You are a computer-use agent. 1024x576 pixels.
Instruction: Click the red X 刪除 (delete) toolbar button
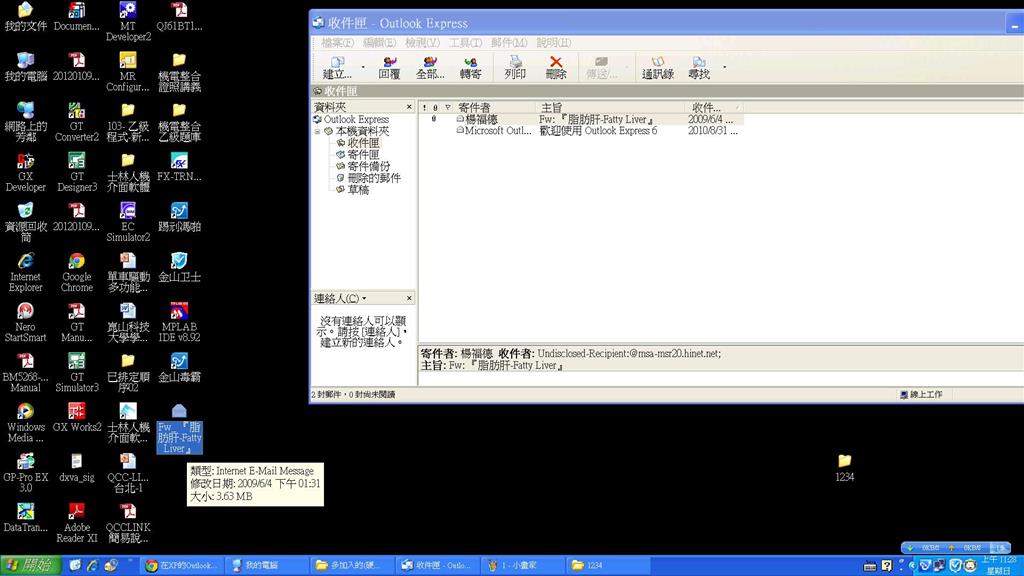[x=556, y=68]
